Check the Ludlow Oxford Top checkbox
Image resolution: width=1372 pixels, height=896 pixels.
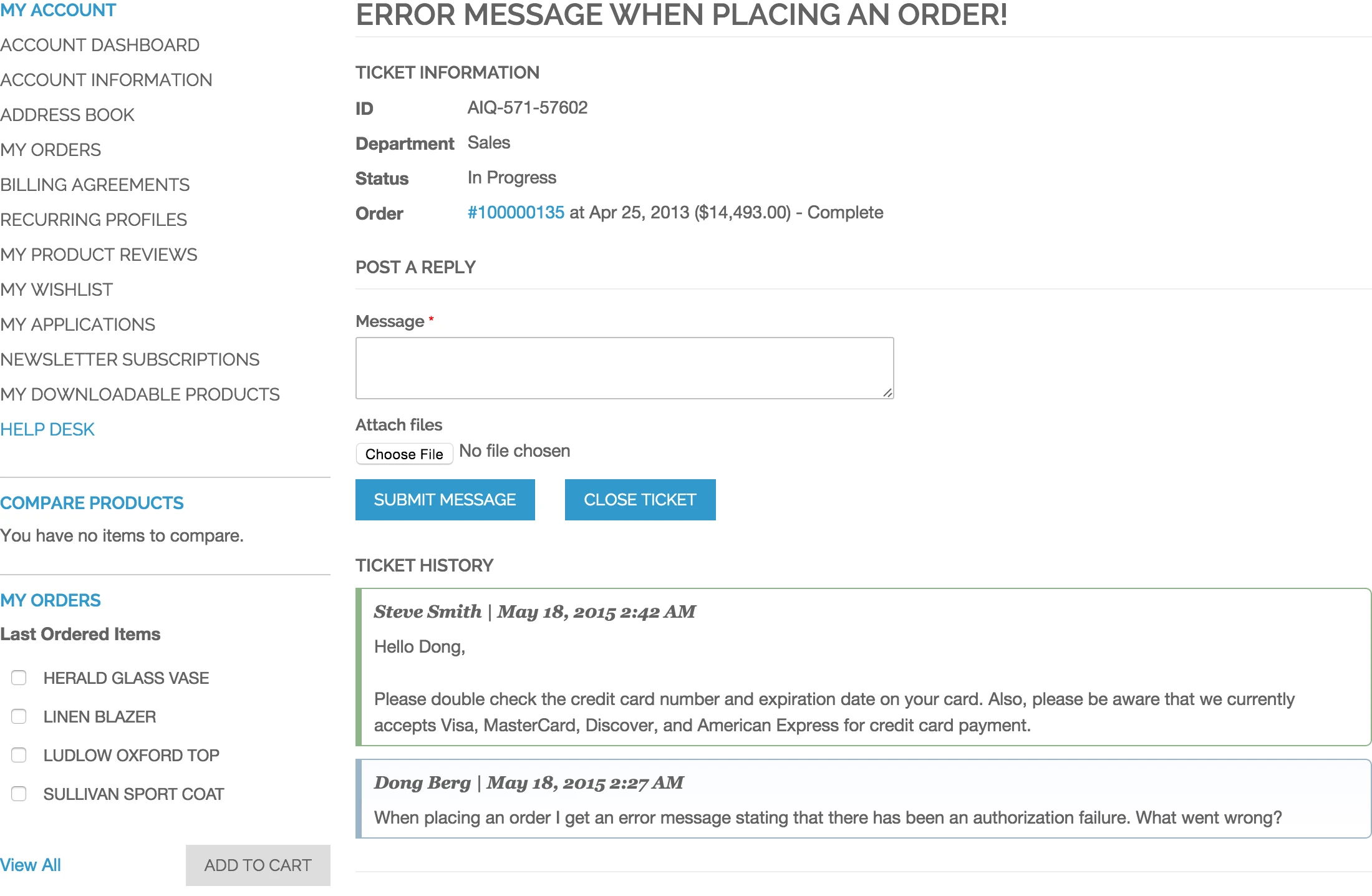click(x=19, y=755)
